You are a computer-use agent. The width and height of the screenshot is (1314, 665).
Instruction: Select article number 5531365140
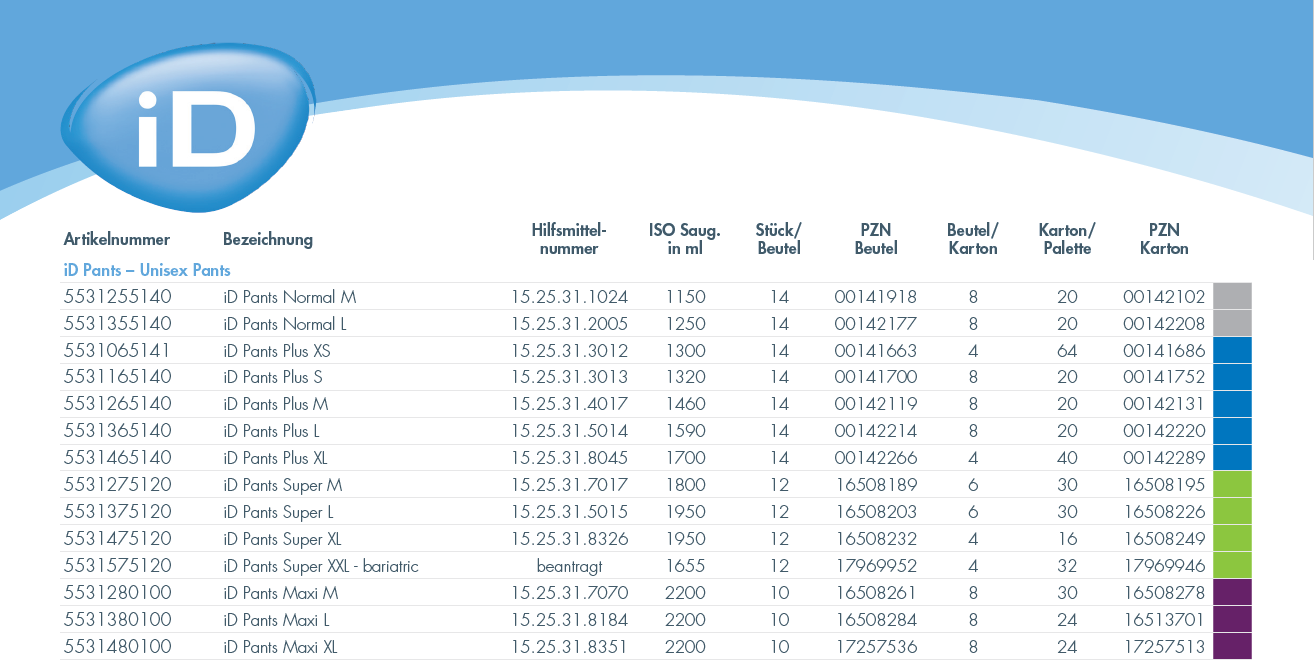(x=118, y=431)
